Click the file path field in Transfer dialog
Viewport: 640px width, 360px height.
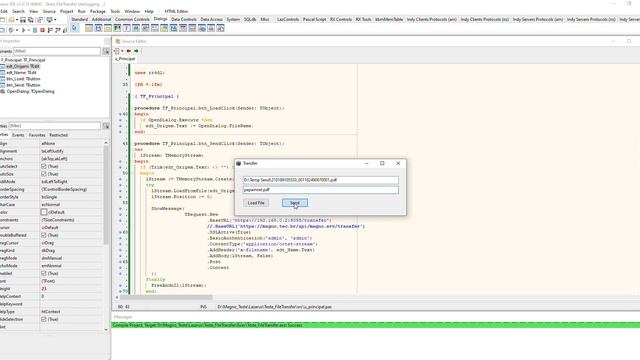320,180
